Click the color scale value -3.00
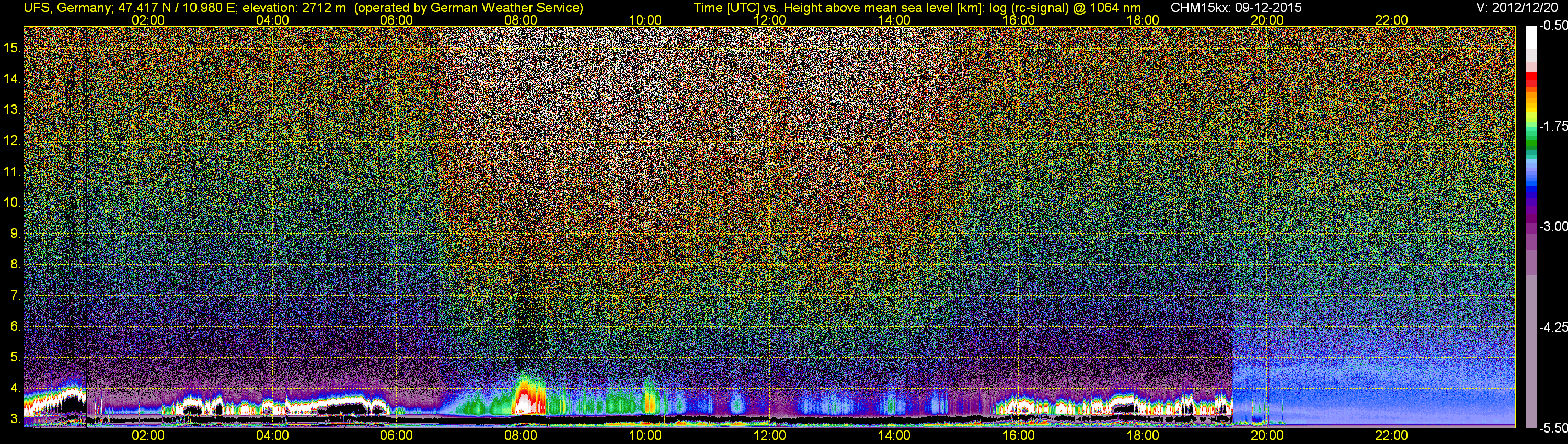 pos(1553,226)
